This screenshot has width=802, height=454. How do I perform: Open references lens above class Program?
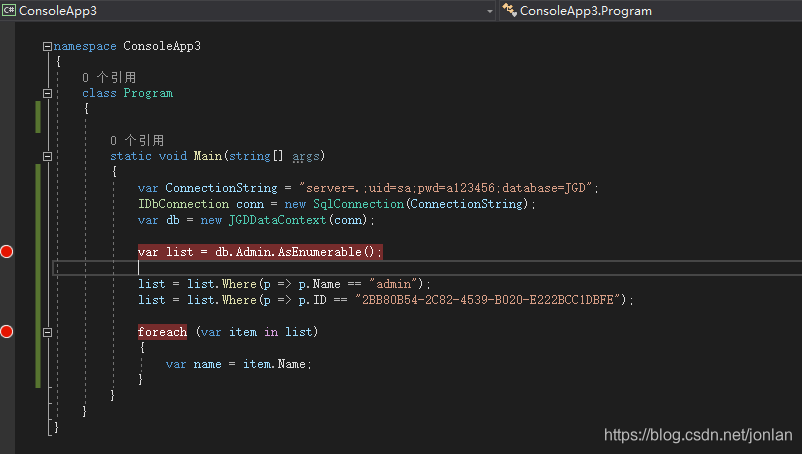(109, 77)
